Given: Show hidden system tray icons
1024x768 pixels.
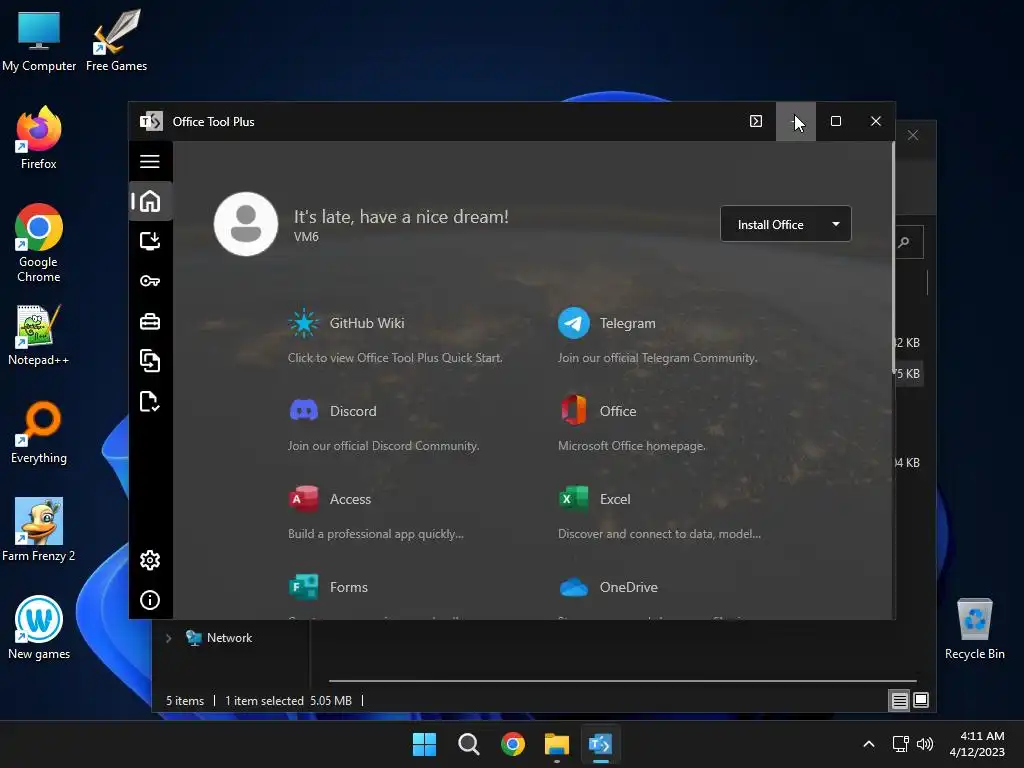Looking at the screenshot, I should pos(869,744).
